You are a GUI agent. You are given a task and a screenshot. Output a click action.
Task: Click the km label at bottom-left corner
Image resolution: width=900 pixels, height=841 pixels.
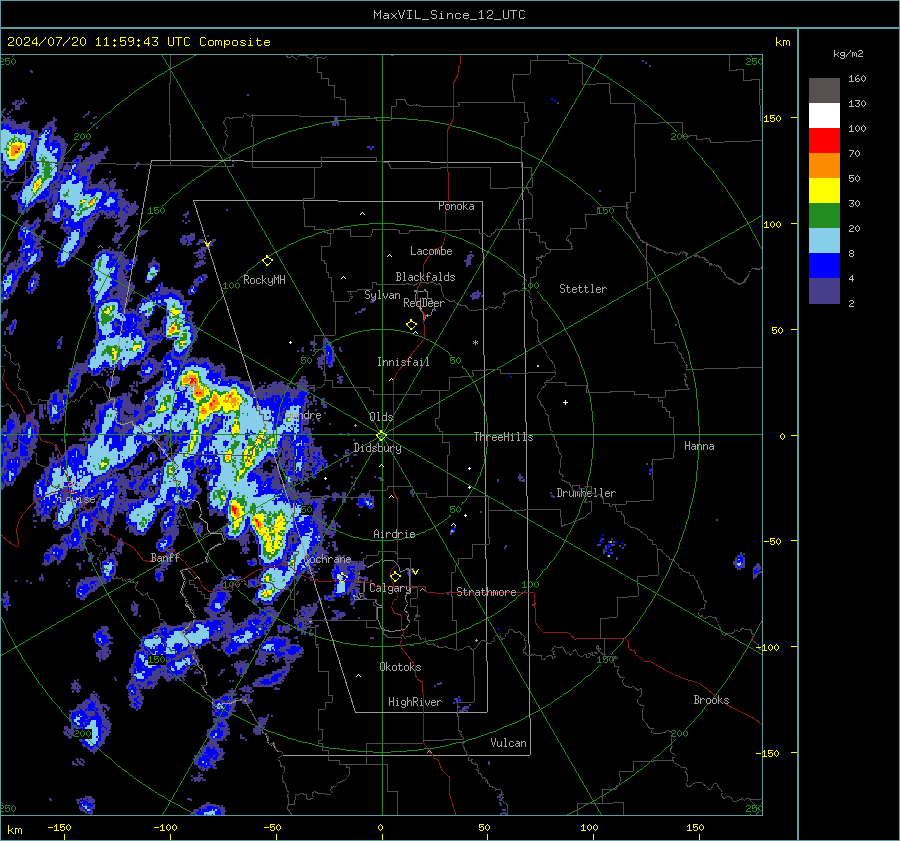14,830
